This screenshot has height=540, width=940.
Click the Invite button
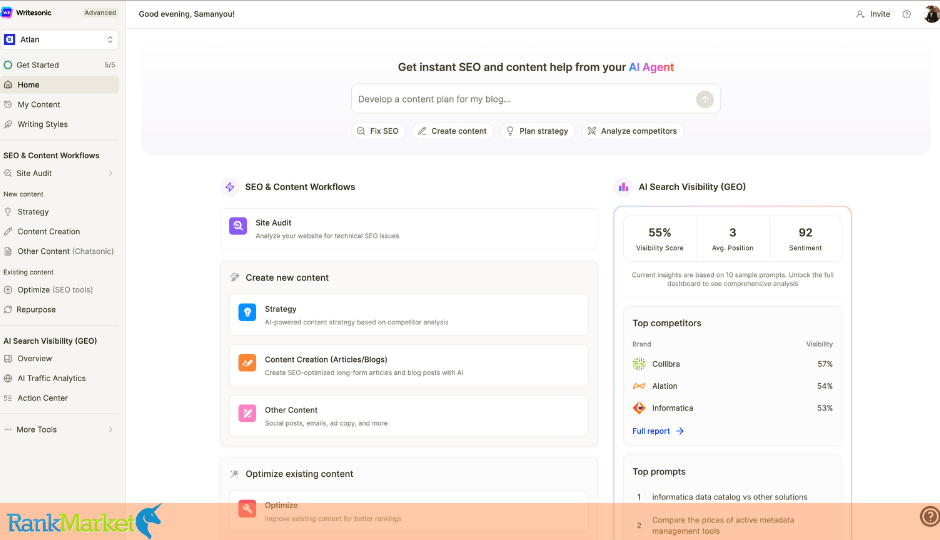pyautogui.click(x=873, y=14)
